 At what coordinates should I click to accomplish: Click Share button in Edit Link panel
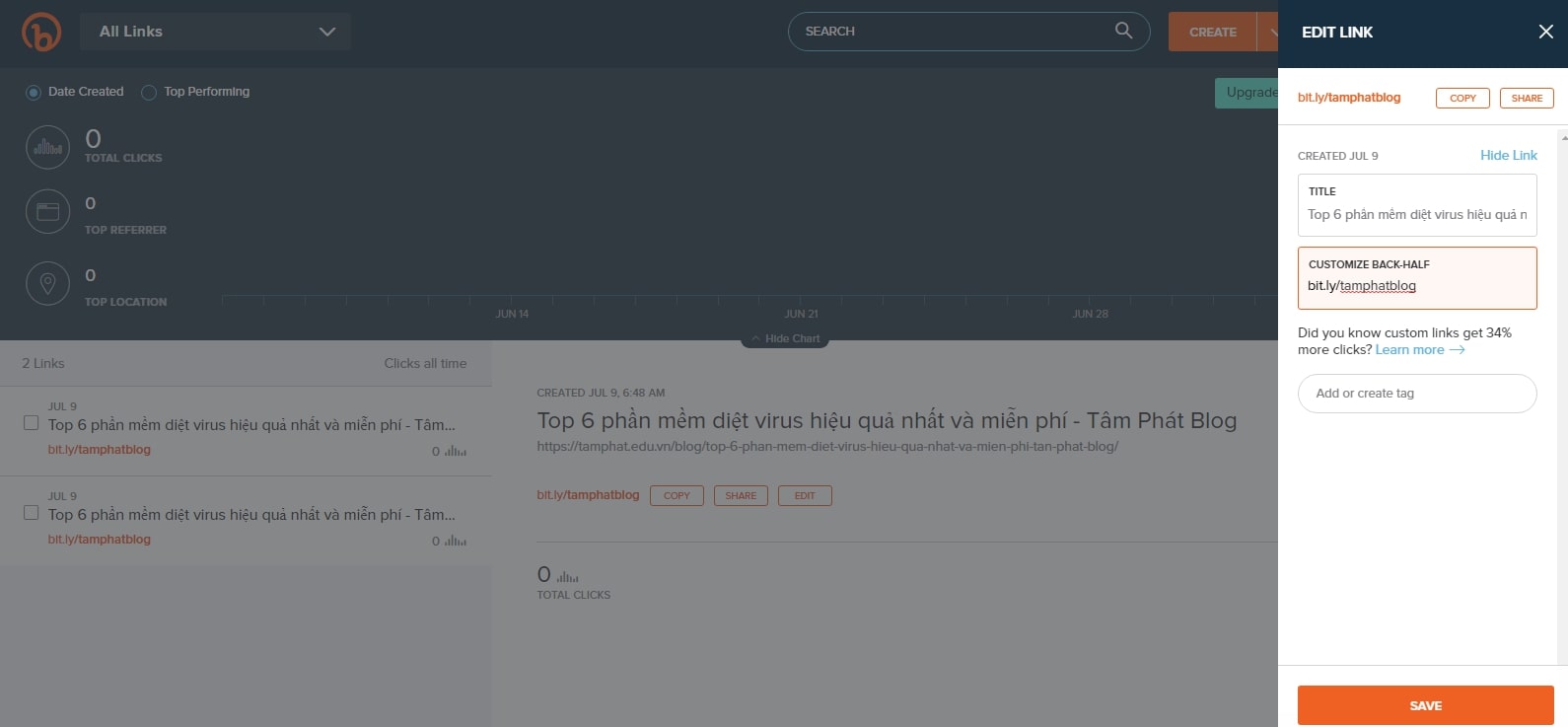(1527, 98)
